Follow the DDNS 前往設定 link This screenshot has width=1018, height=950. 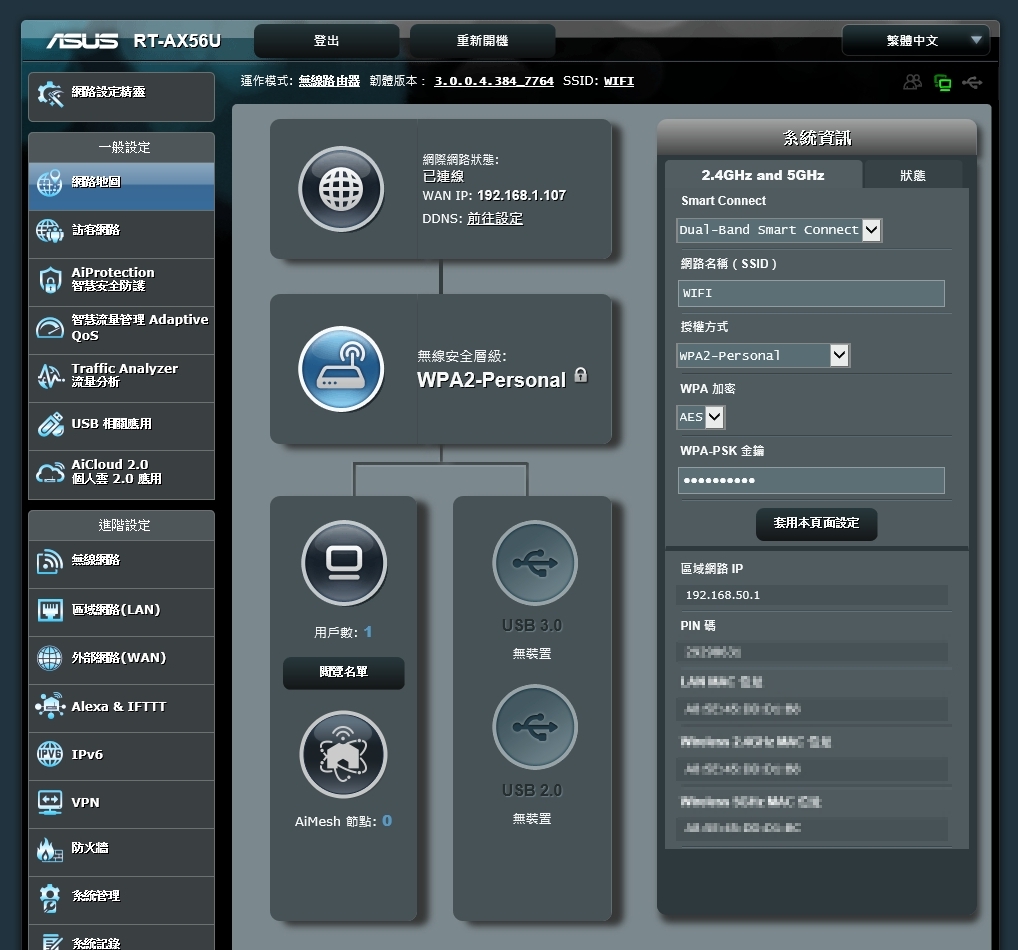click(x=495, y=218)
